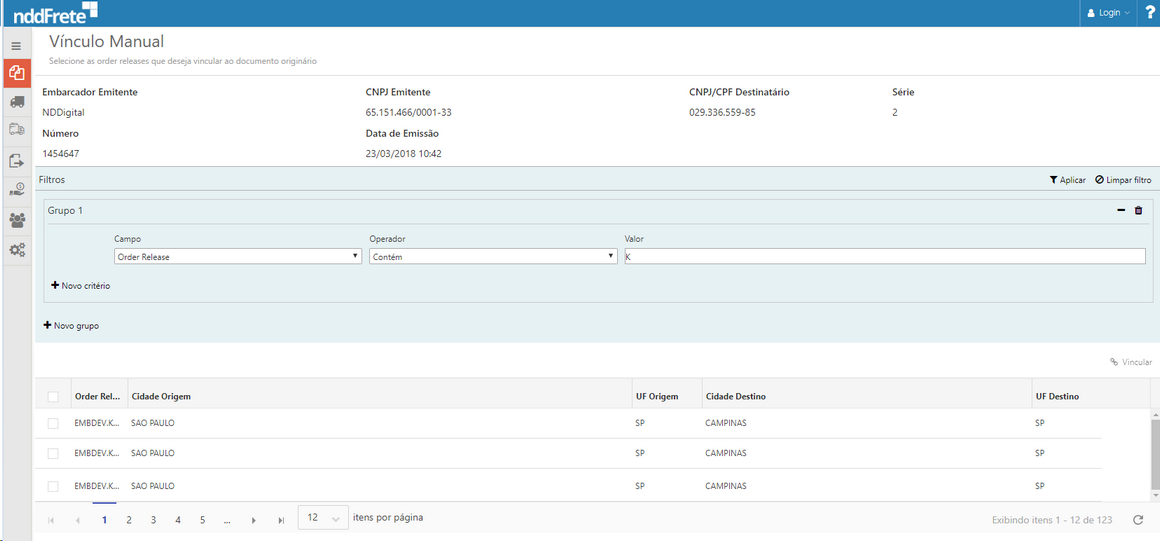This screenshot has height=541, width=1160.
Task: Refresh the grid with the reload icon
Action: click(1137, 520)
